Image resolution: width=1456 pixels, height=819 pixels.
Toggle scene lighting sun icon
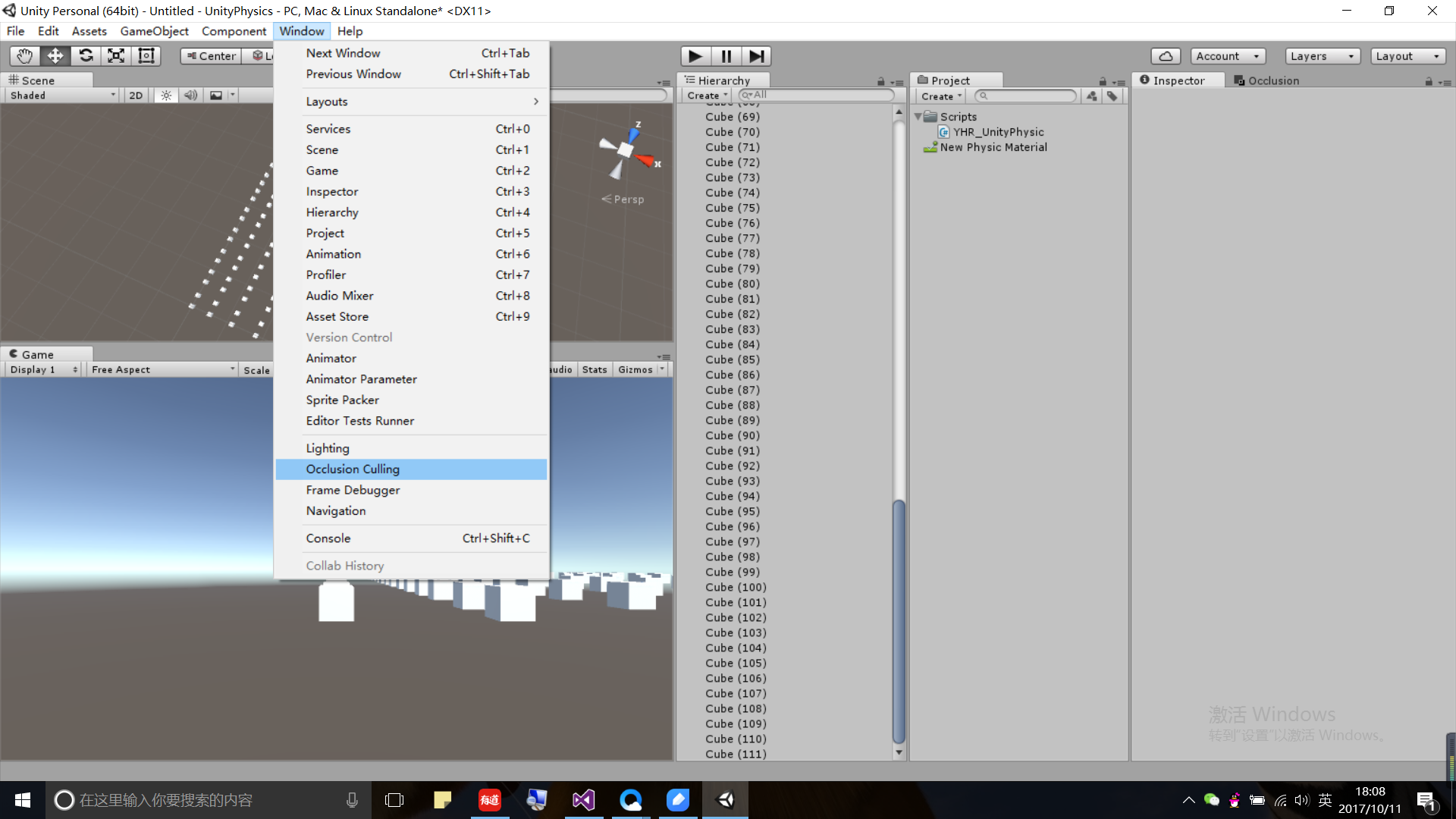166,96
